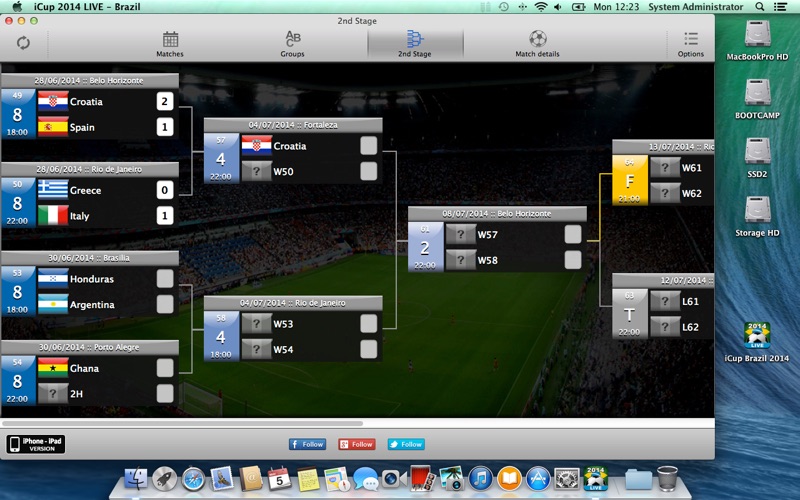Viewport: 800px width, 500px height.
Task: Open iTunes from the Dock
Action: 480,479
